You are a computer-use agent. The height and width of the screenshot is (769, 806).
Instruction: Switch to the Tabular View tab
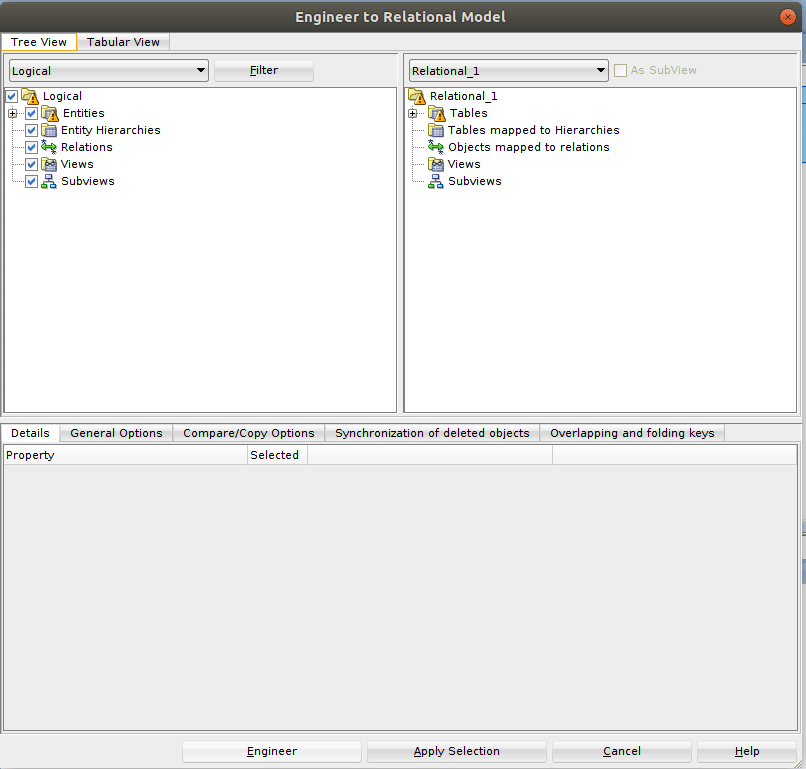[123, 42]
